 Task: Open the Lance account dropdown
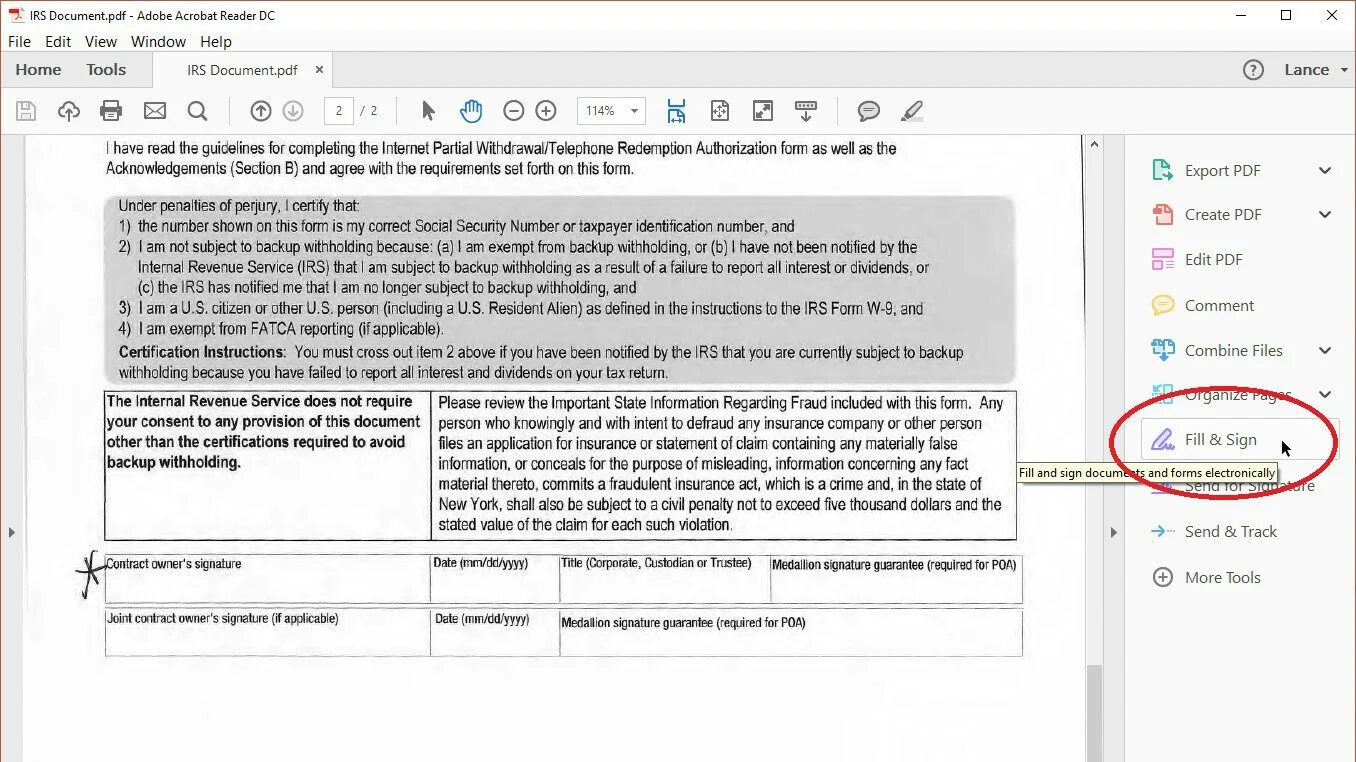tap(1316, 70)
